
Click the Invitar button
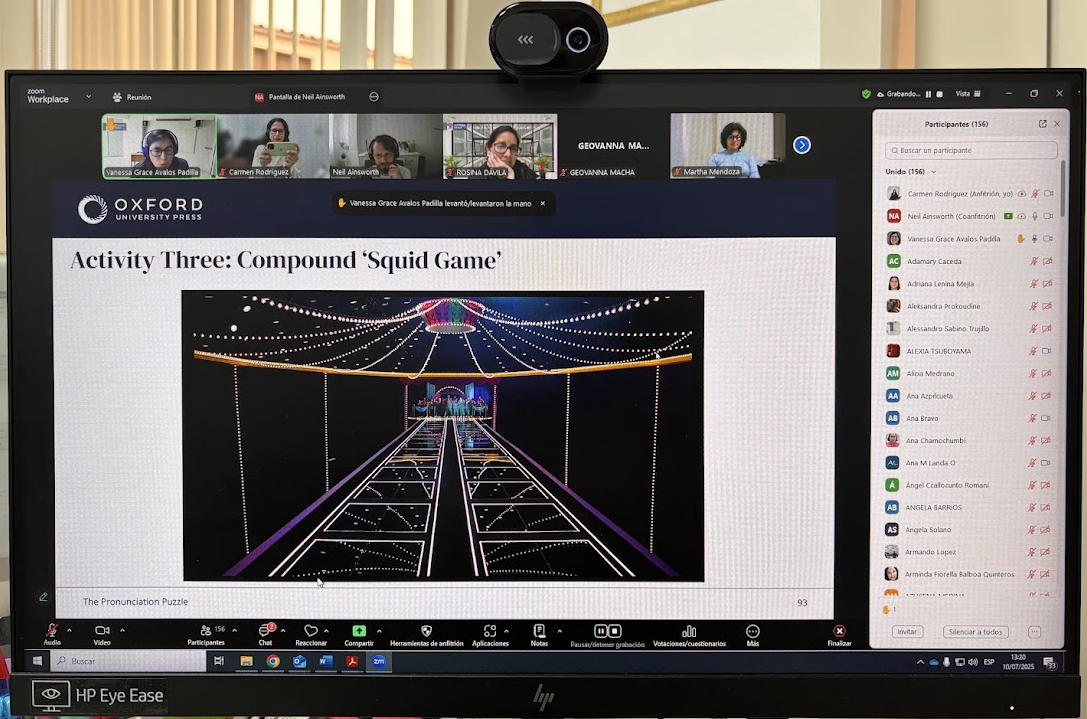point(907,632)
